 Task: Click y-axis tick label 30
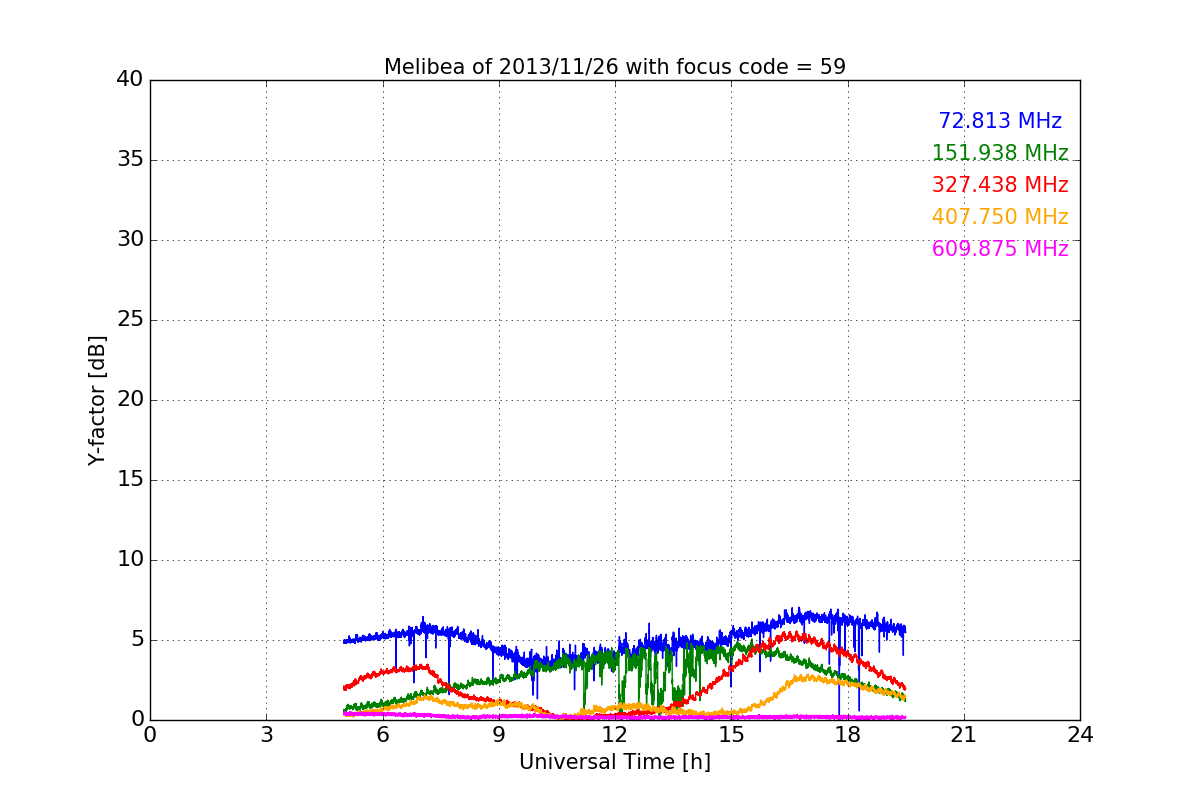[130, 240]
